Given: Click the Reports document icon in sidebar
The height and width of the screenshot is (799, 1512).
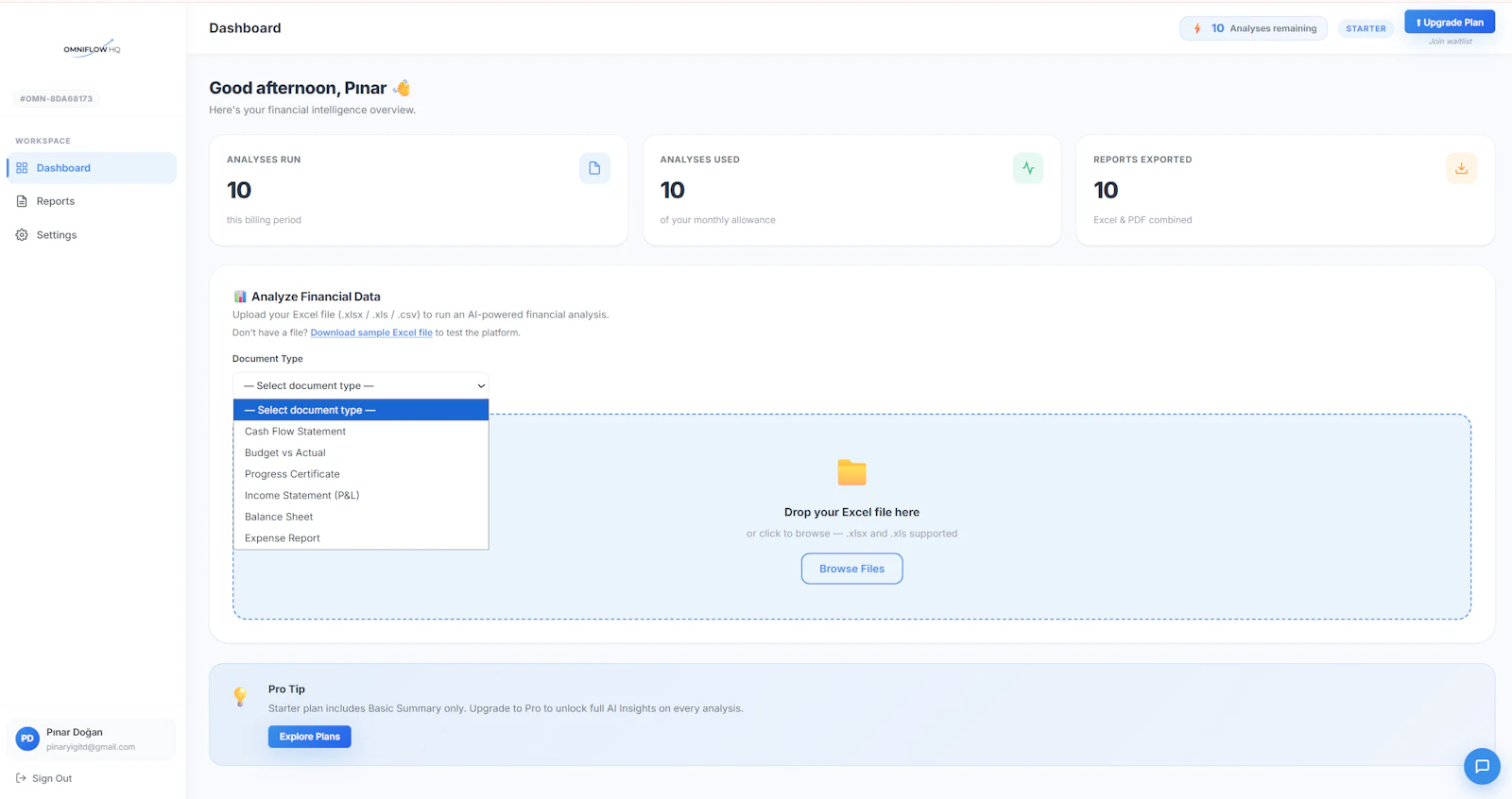Looking at the screenshot, I should tap(22, 201).
